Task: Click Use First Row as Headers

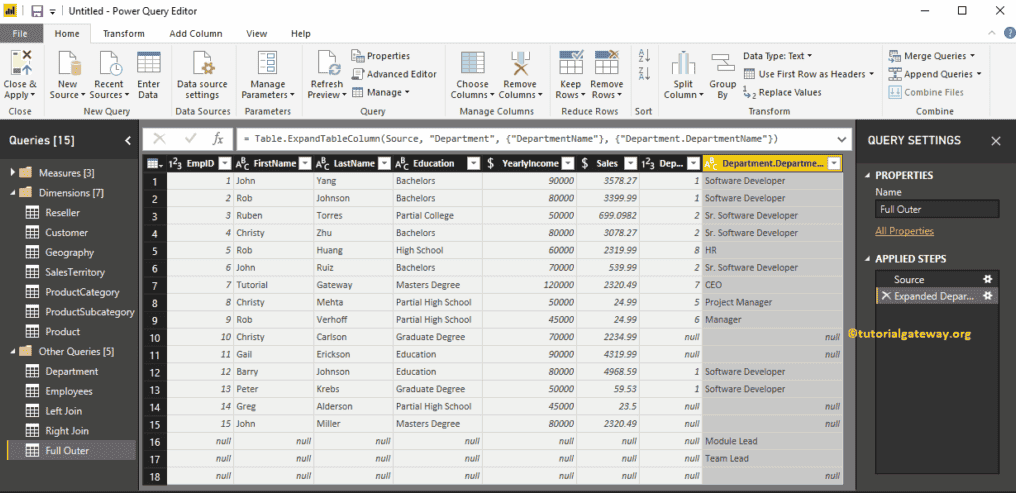Action: coord(809,74)
